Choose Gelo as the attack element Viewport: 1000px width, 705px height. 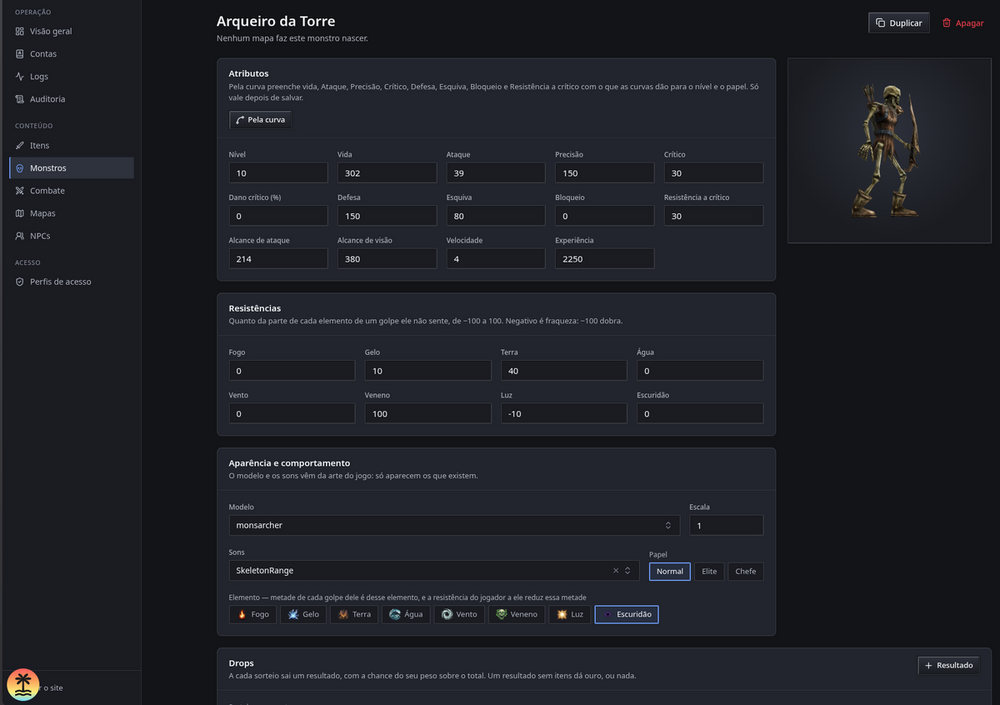pos(304,614)
